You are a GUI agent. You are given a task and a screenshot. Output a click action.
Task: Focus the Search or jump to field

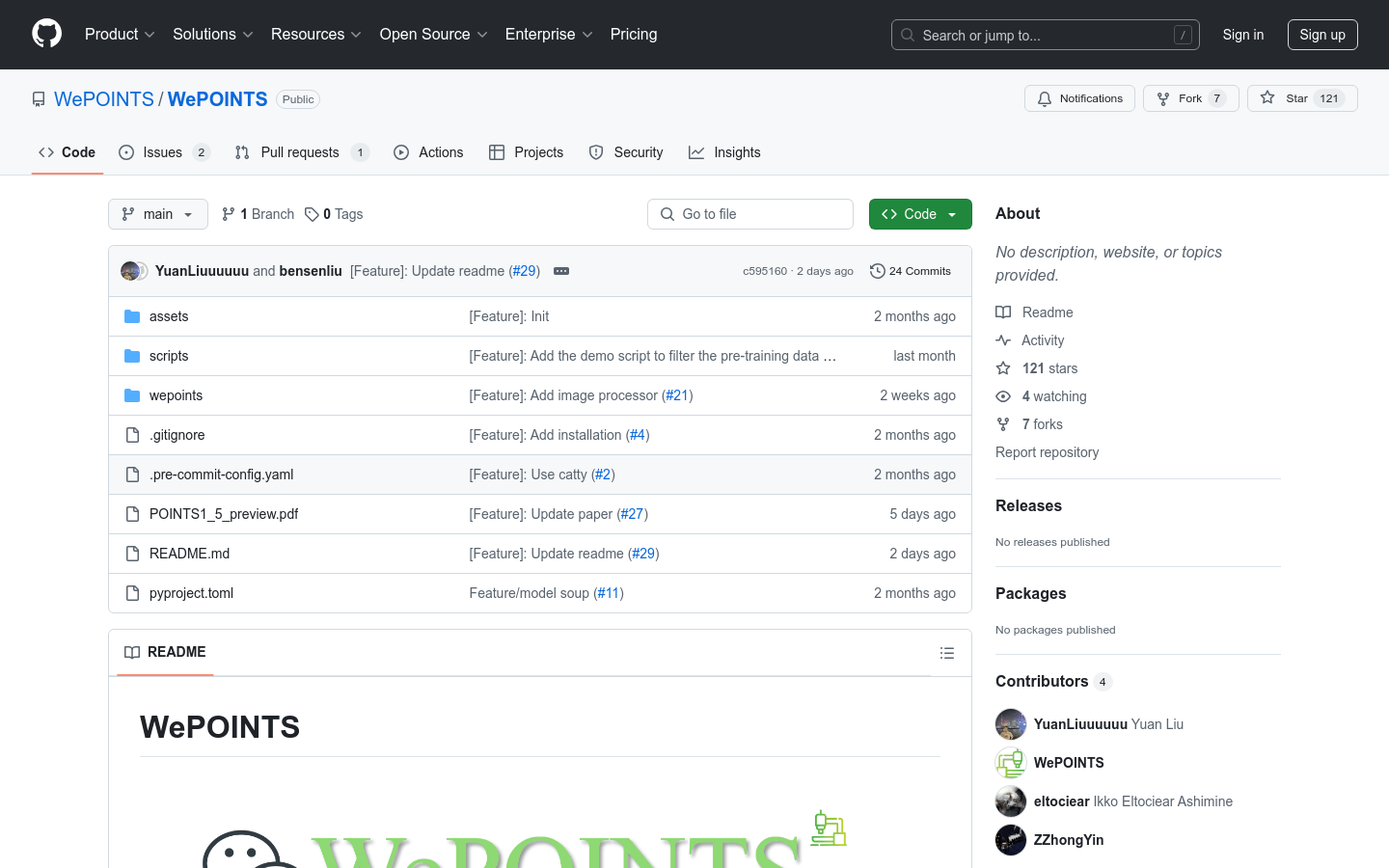pyautogui.click(x=1046, y=35)
